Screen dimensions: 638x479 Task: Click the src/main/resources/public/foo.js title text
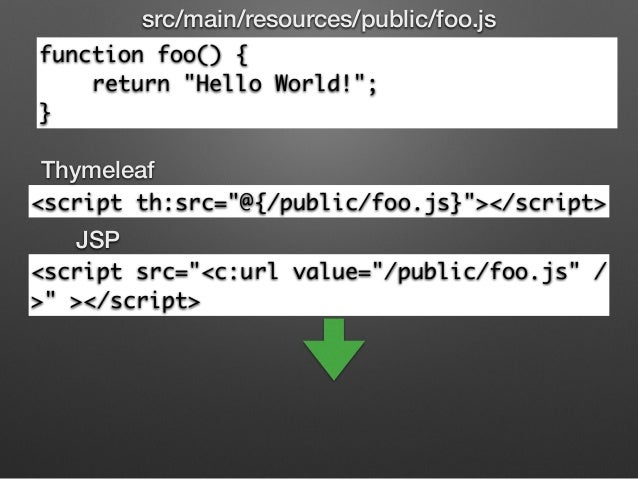coord(319,20)
